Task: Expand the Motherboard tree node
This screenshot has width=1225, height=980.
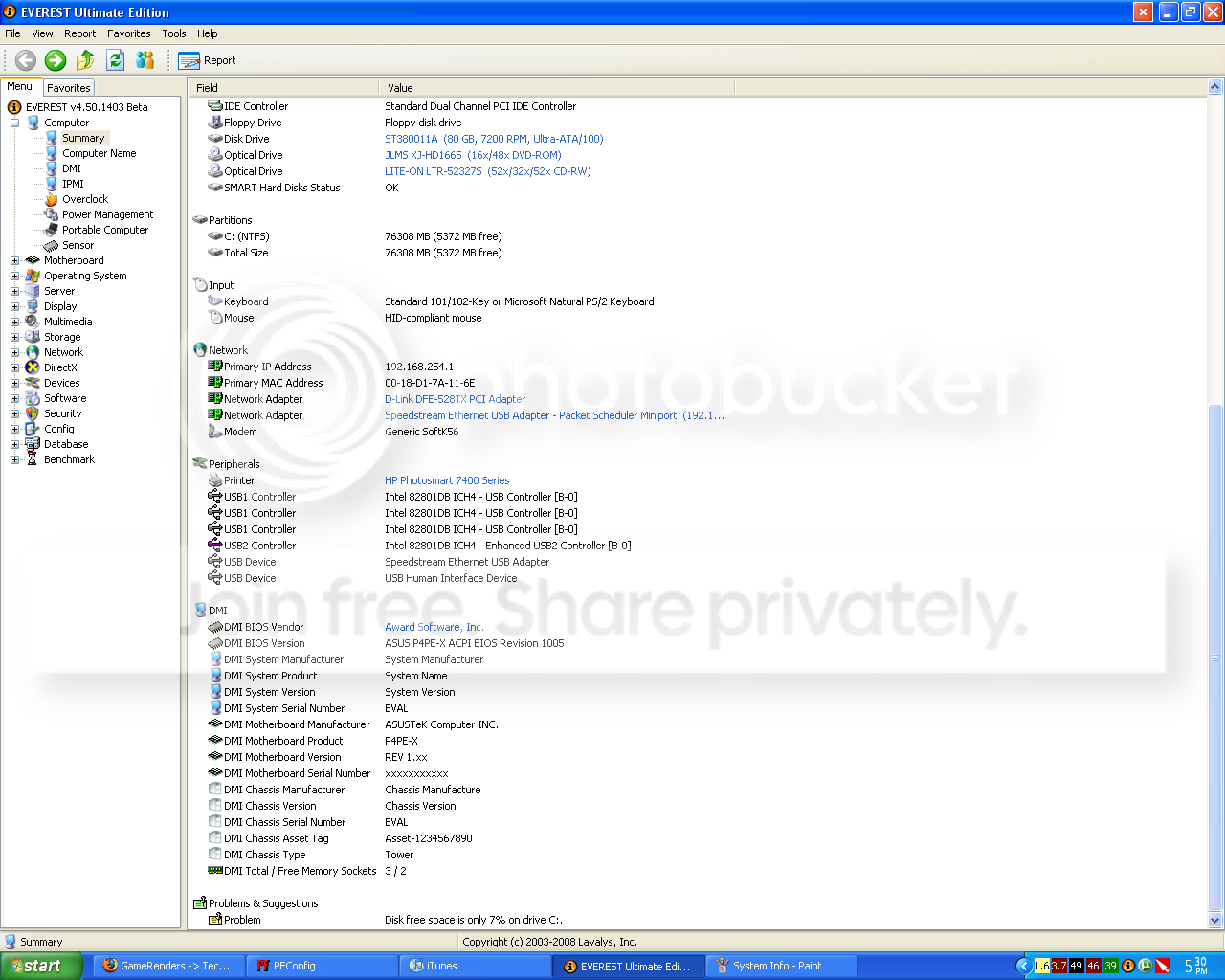Action: (x=14, y=260)
